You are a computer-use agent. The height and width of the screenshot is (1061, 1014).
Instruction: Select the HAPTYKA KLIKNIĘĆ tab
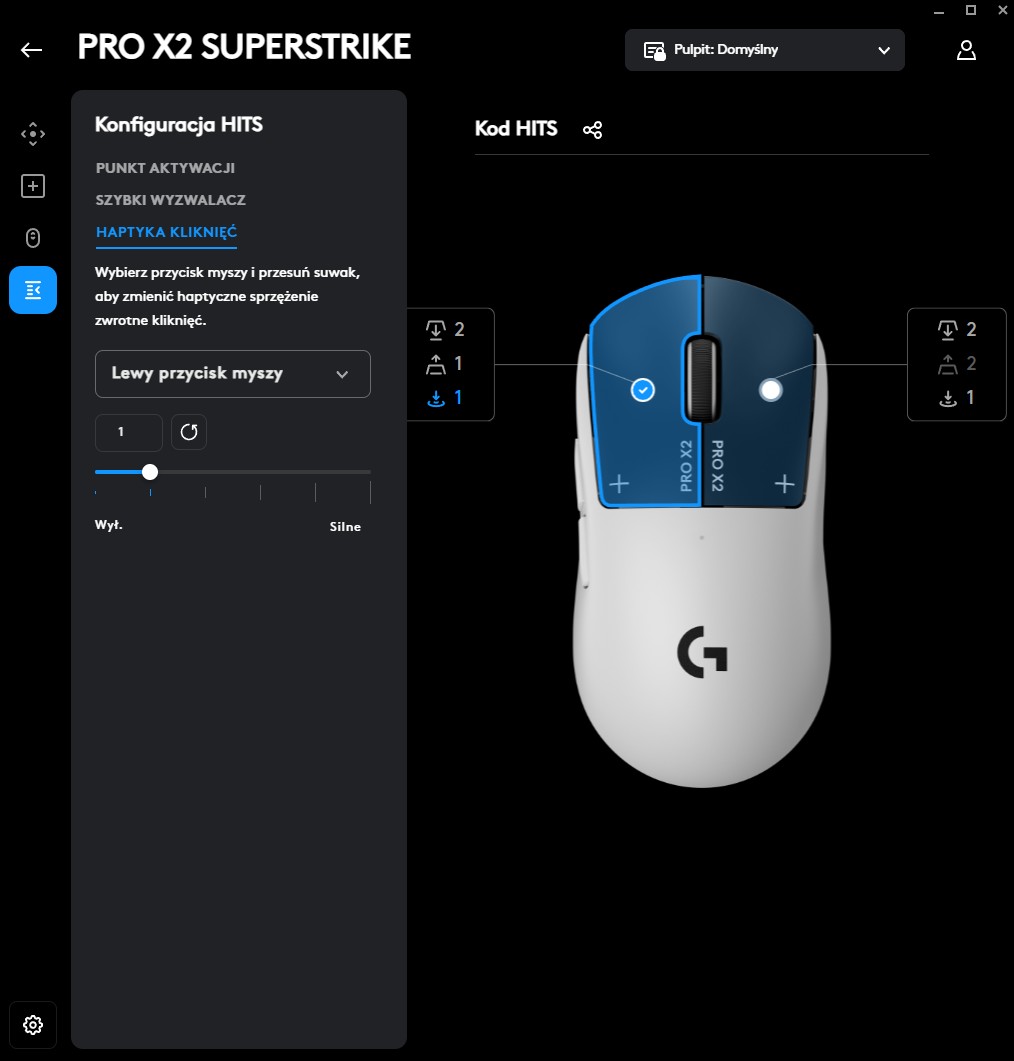[166, 232]
